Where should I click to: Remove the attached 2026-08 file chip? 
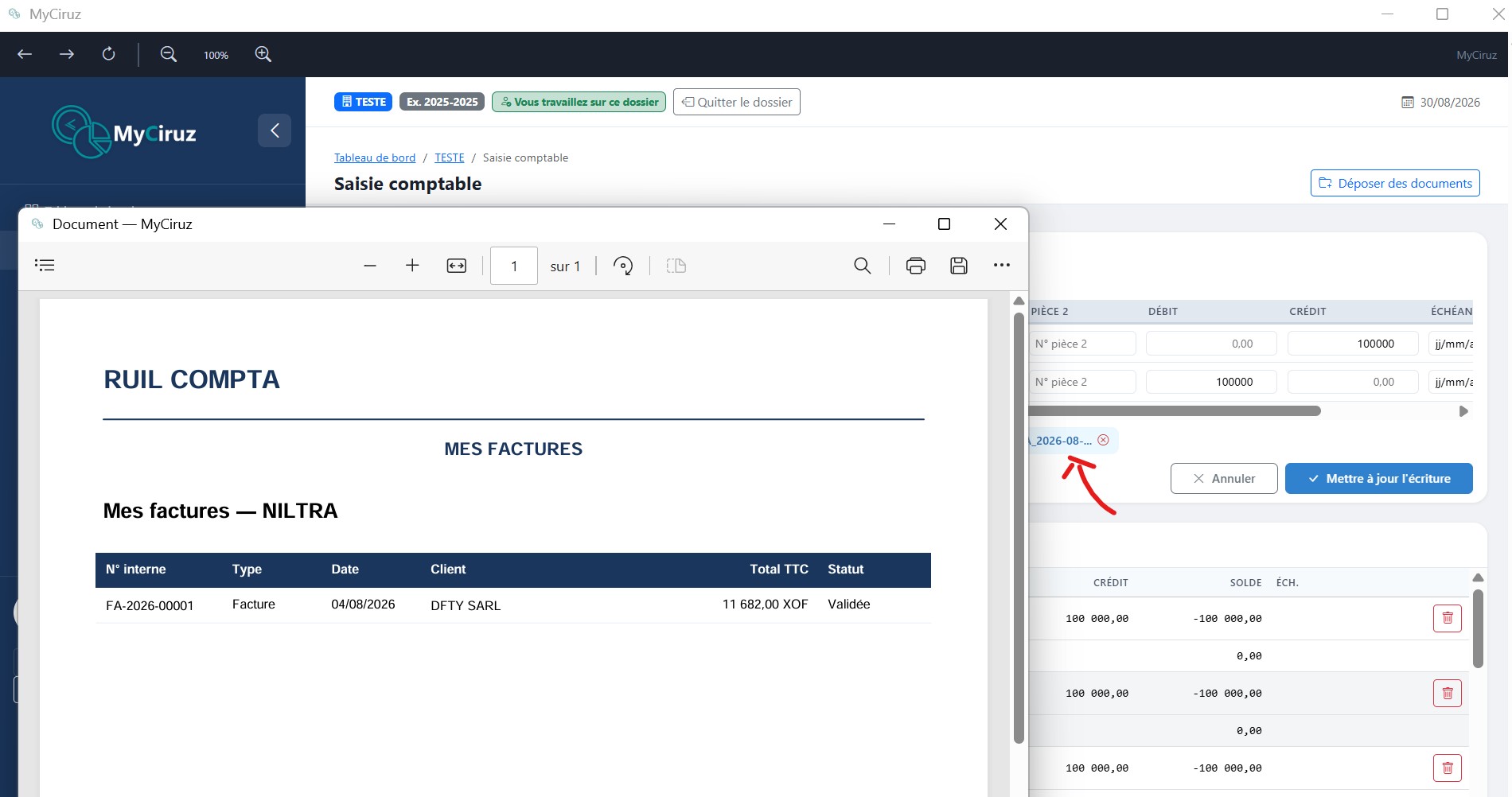[1103, 440]
